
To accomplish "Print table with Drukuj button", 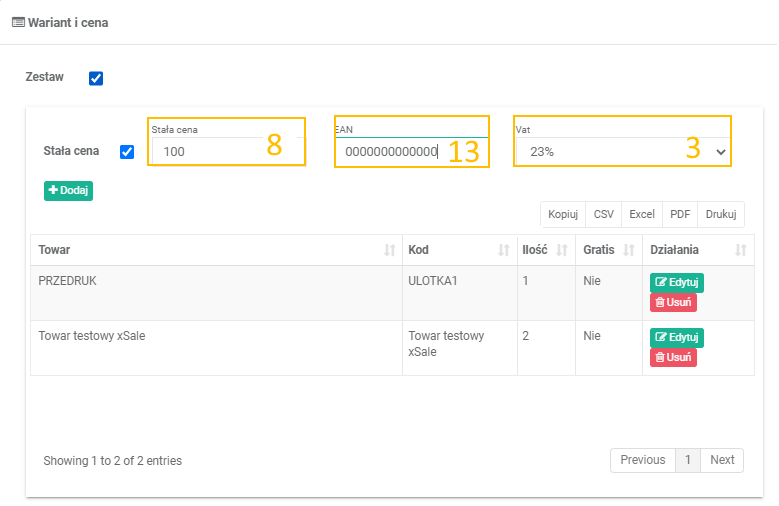I will coord(721,214).
